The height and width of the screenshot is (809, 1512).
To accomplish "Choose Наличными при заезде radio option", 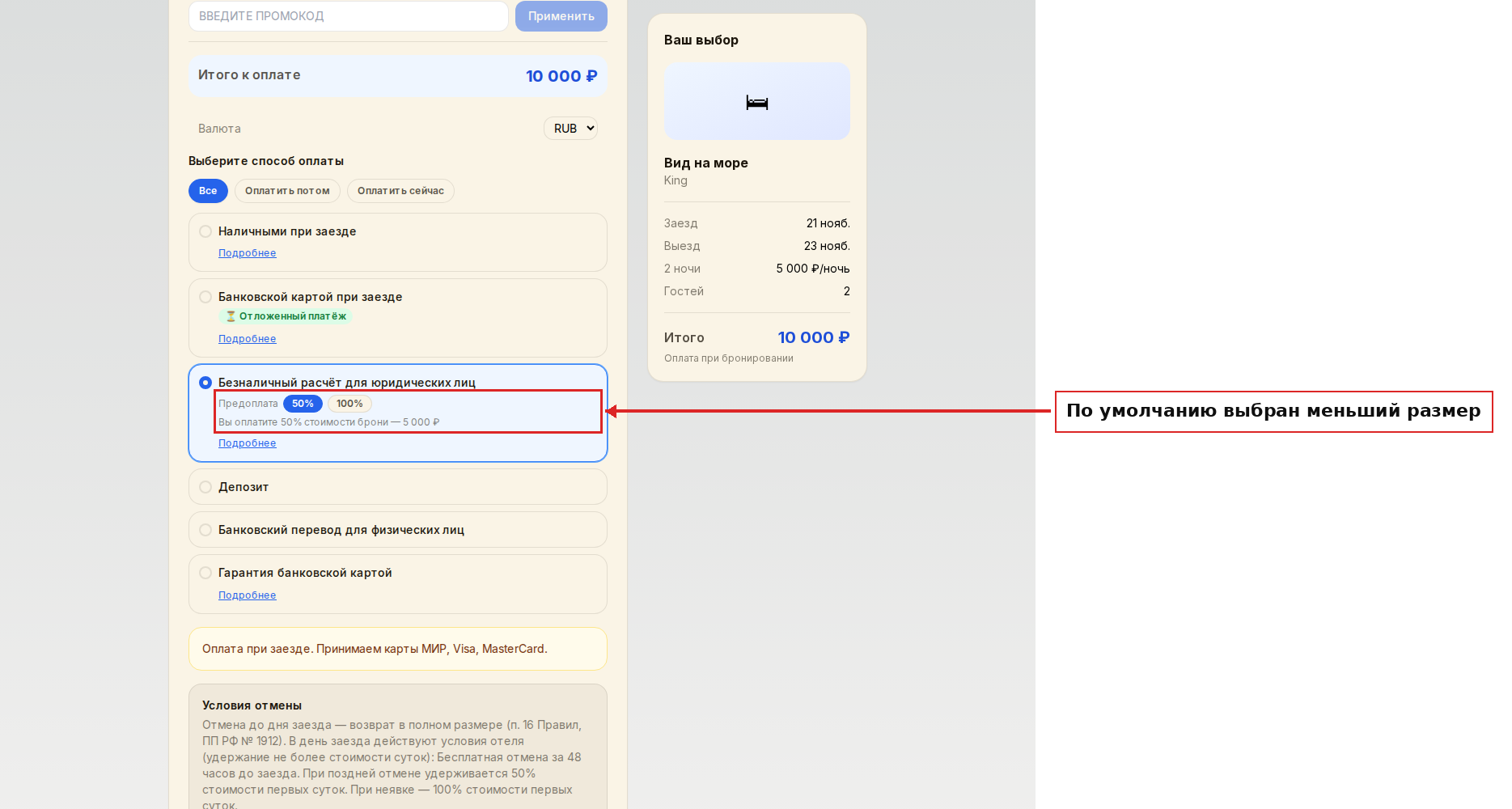I will coord(205,231).
